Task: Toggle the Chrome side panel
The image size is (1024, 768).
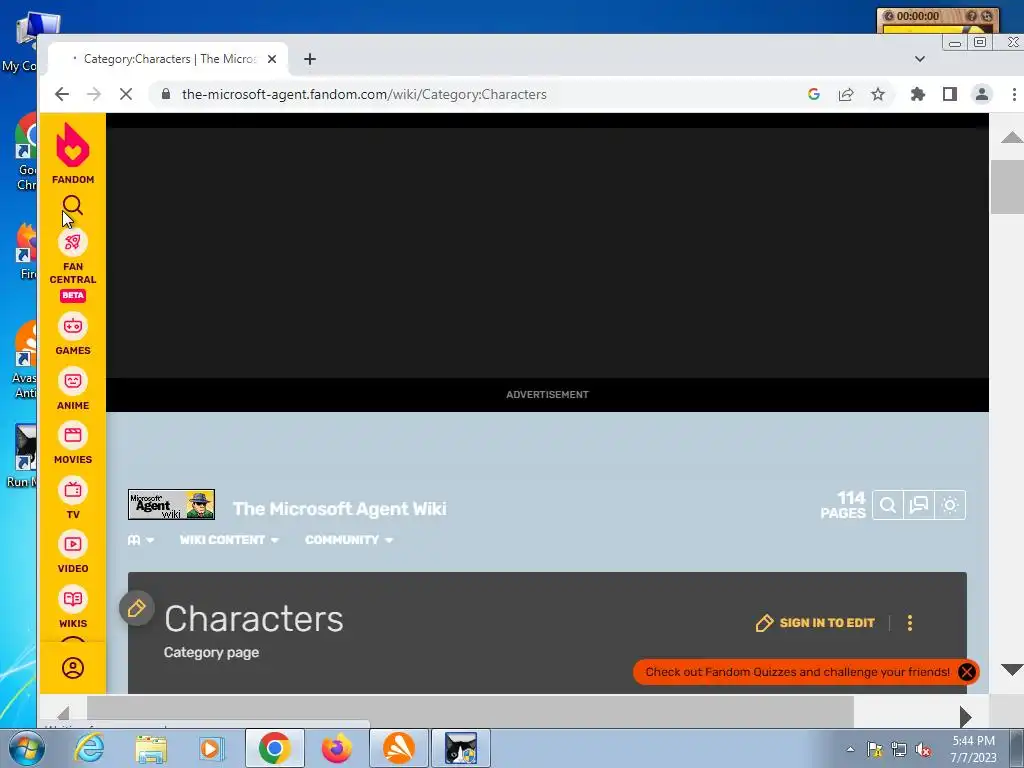Action: 950,94
